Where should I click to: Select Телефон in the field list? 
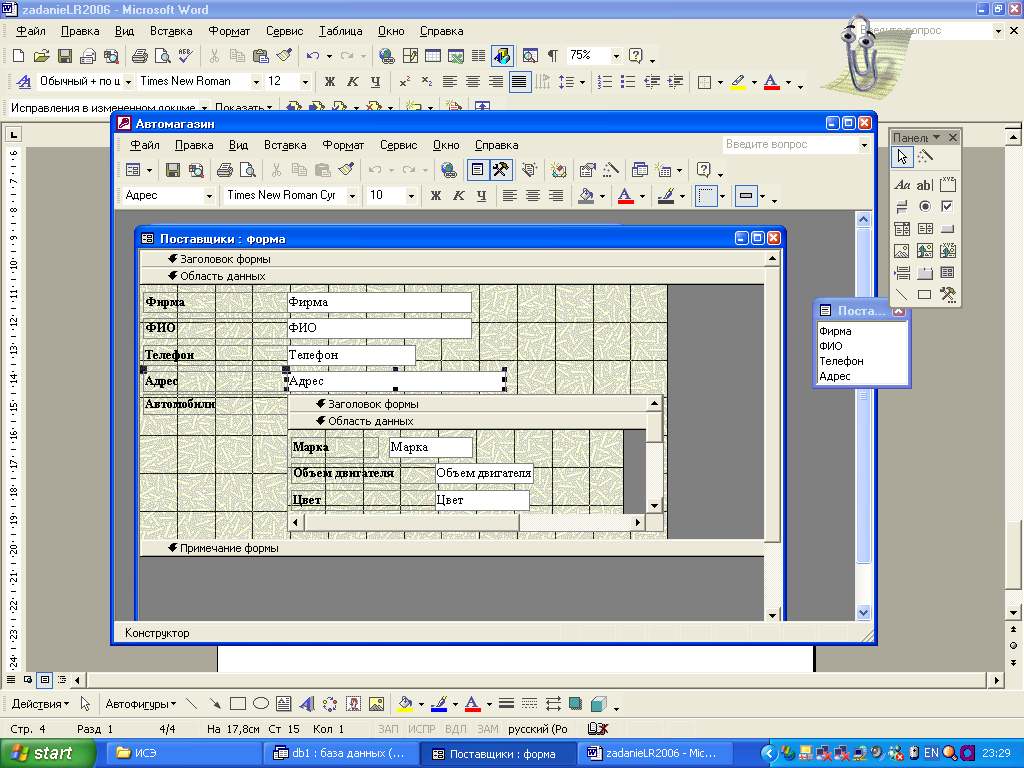pos(841,361)
